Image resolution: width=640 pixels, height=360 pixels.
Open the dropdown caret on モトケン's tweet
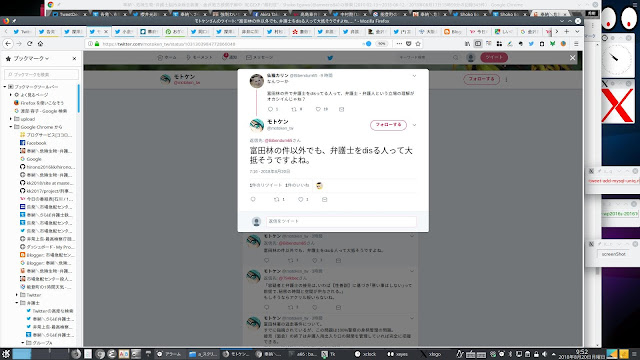click(x=414, y=125)
